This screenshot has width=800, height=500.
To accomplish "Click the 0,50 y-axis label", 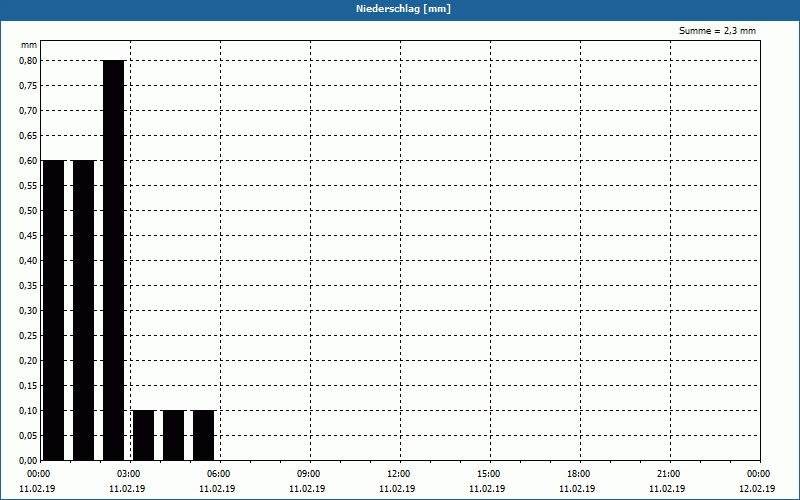I will coord(28,210).
